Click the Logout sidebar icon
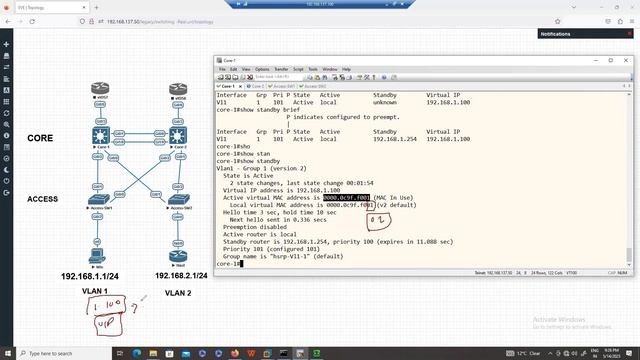Viewport: 640px width, 360px height. 6,193
